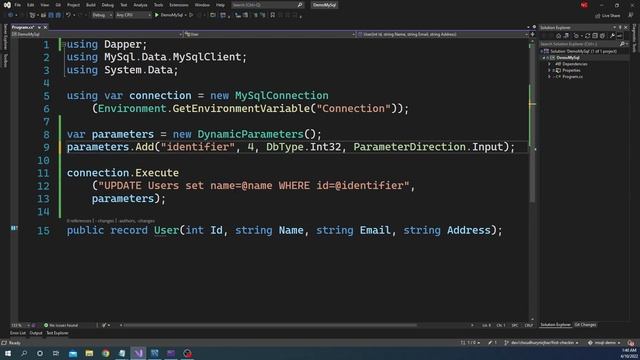Collapse using directives outline toggle at line 1
Viewport: 640px width, 360px height.
[64, 44]
